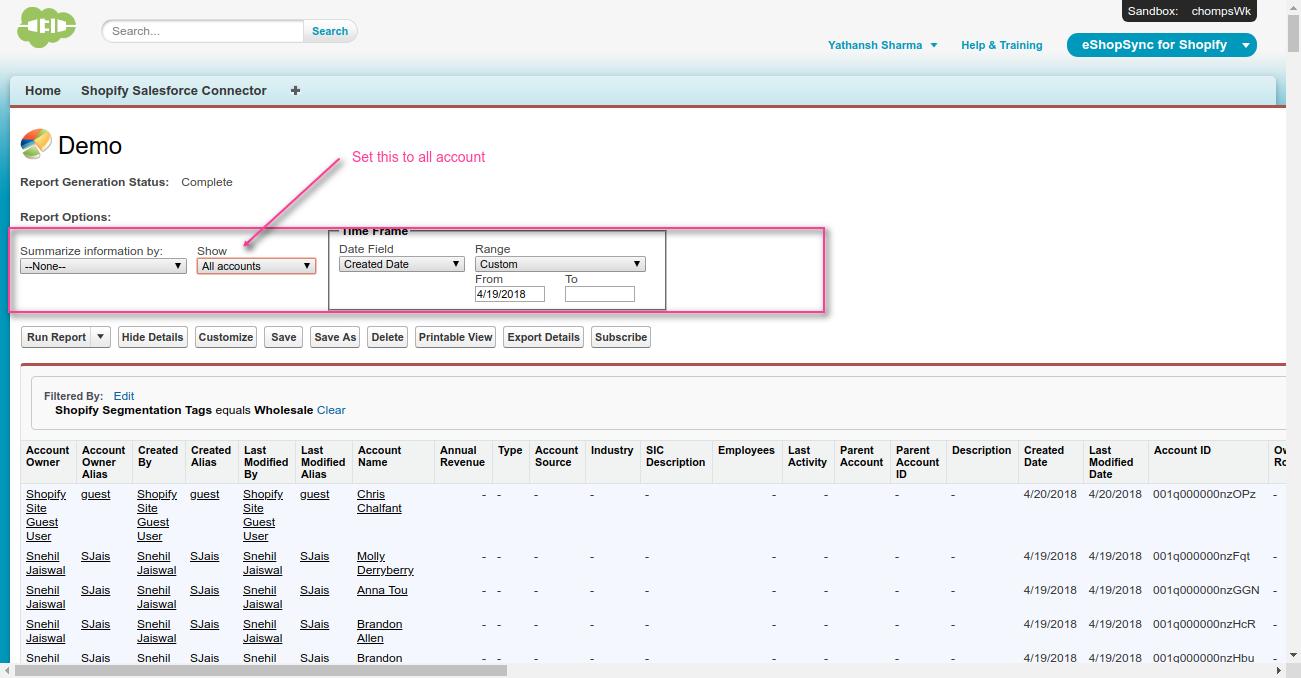1301x678 pixels.
Task: Open the Run Report dropdown arrow
Action: coord(100,337)
